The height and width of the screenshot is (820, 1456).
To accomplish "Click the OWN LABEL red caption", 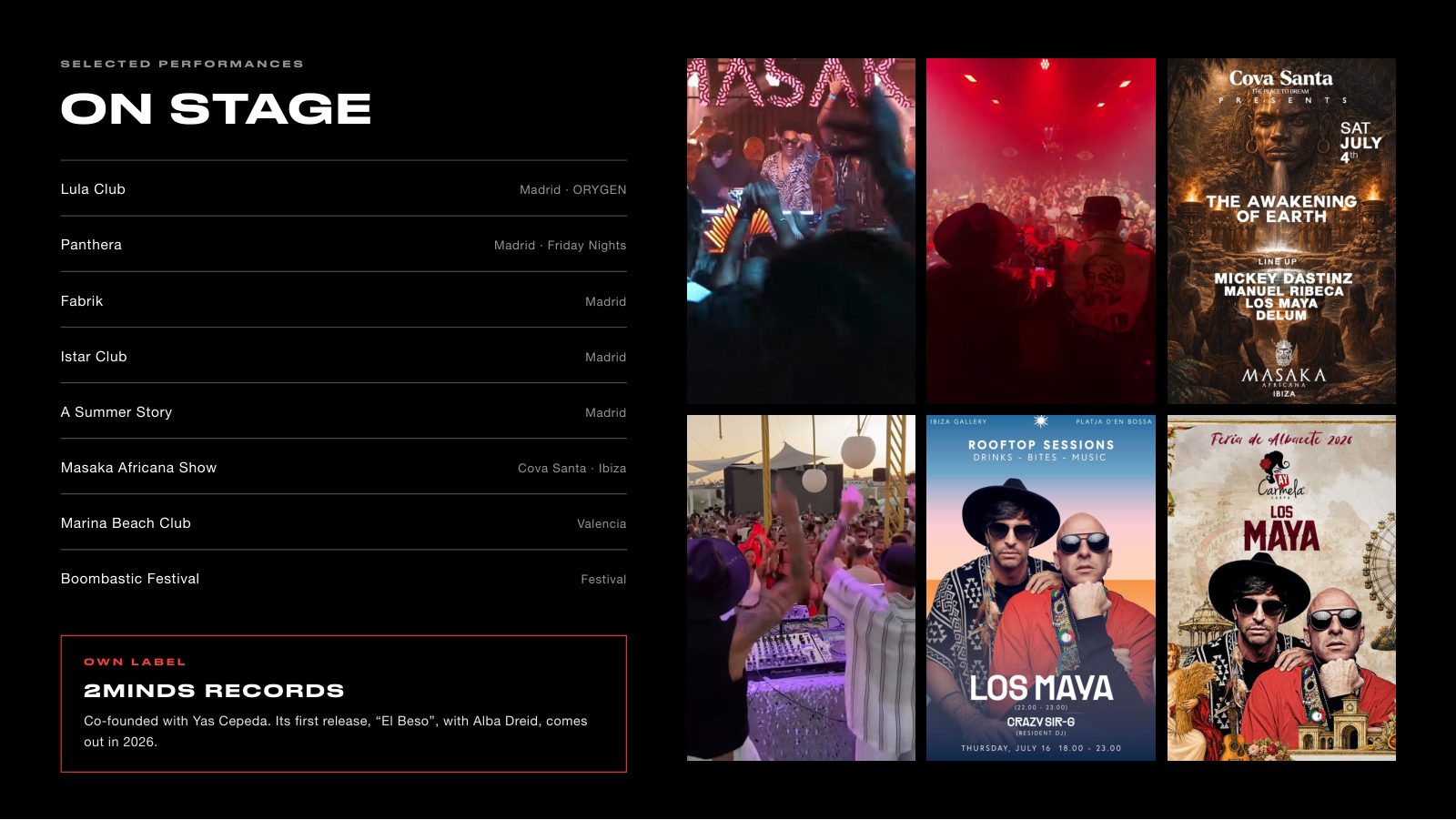I will 135,662.
